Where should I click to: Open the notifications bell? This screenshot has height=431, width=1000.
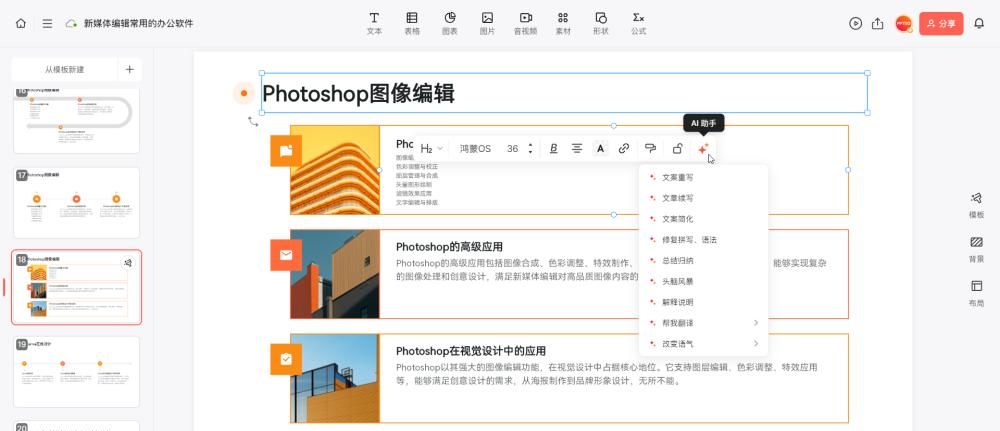click(979, 24)
